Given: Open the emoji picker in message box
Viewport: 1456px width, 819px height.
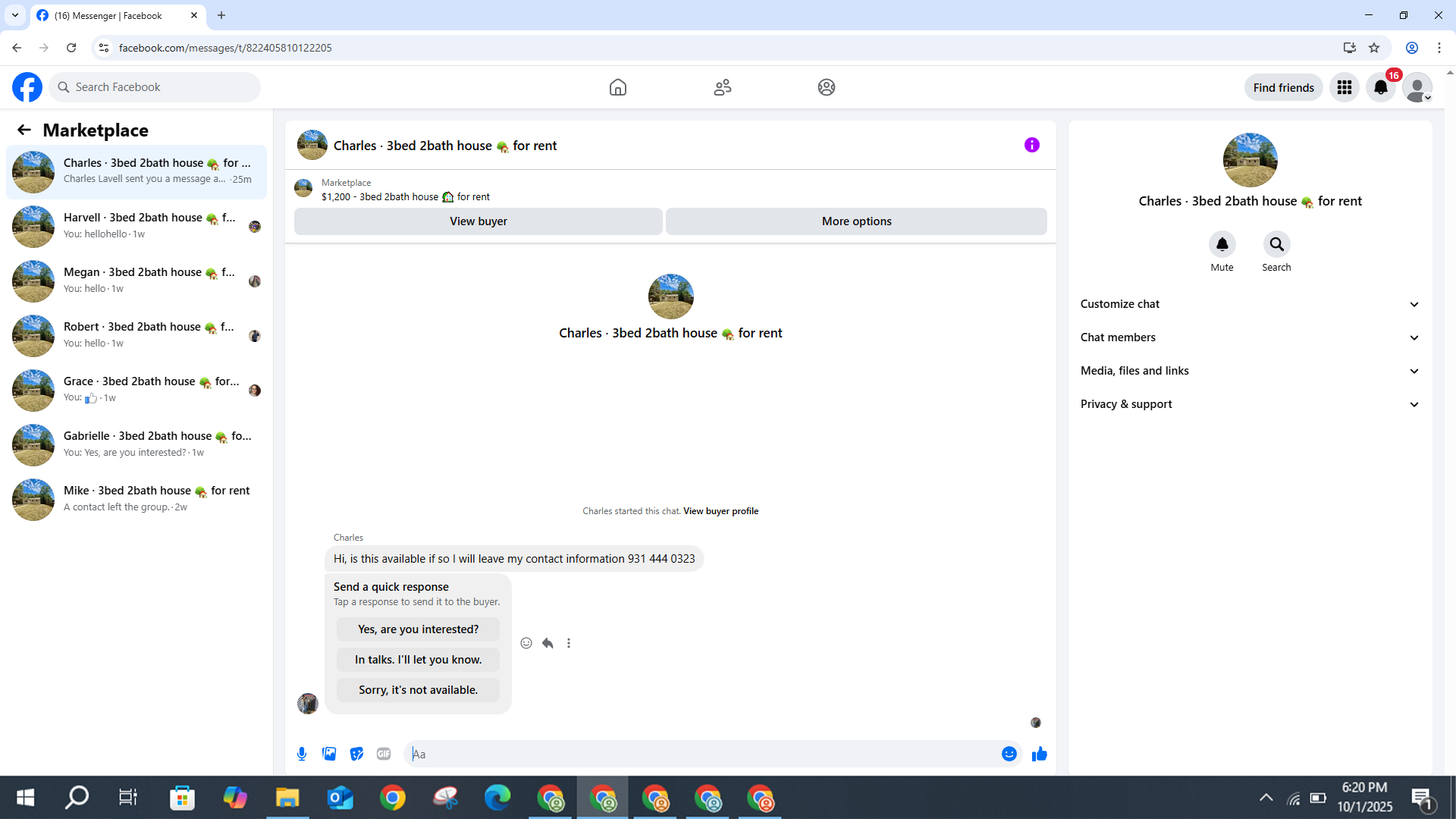Looking at the screenshot, I should (1009, 754).
